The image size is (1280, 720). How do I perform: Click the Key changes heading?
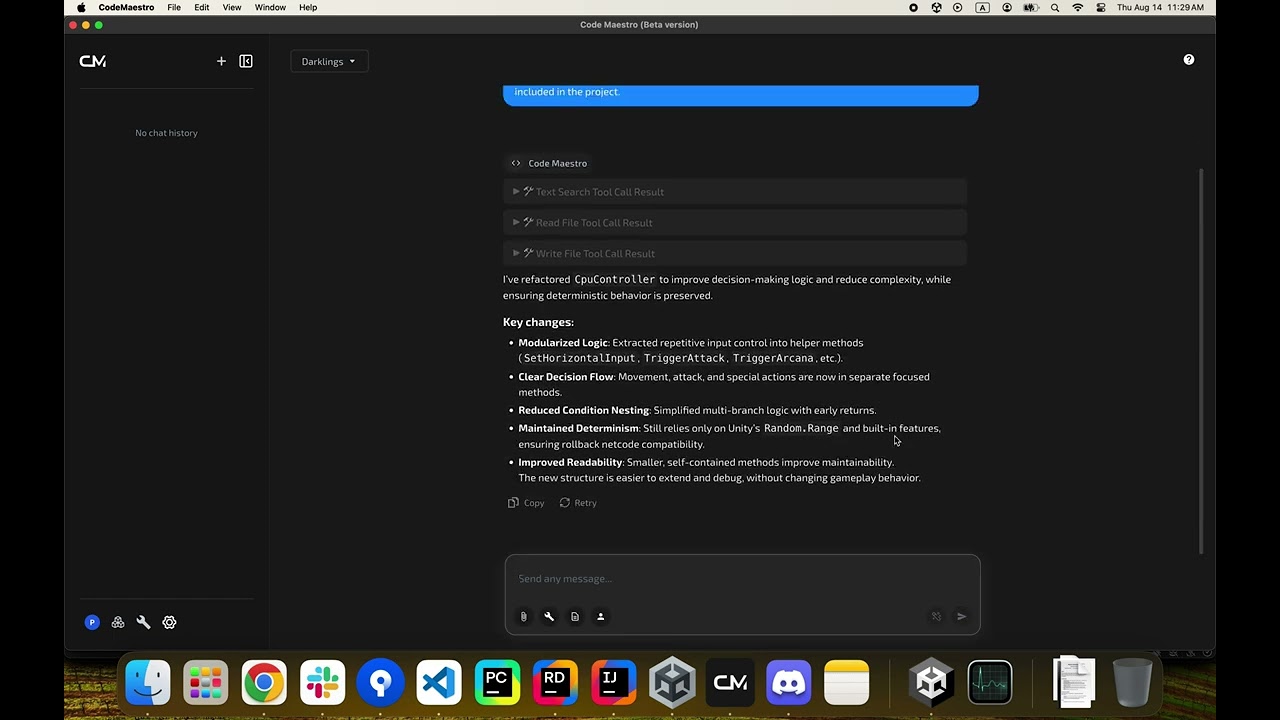(538, 322)
